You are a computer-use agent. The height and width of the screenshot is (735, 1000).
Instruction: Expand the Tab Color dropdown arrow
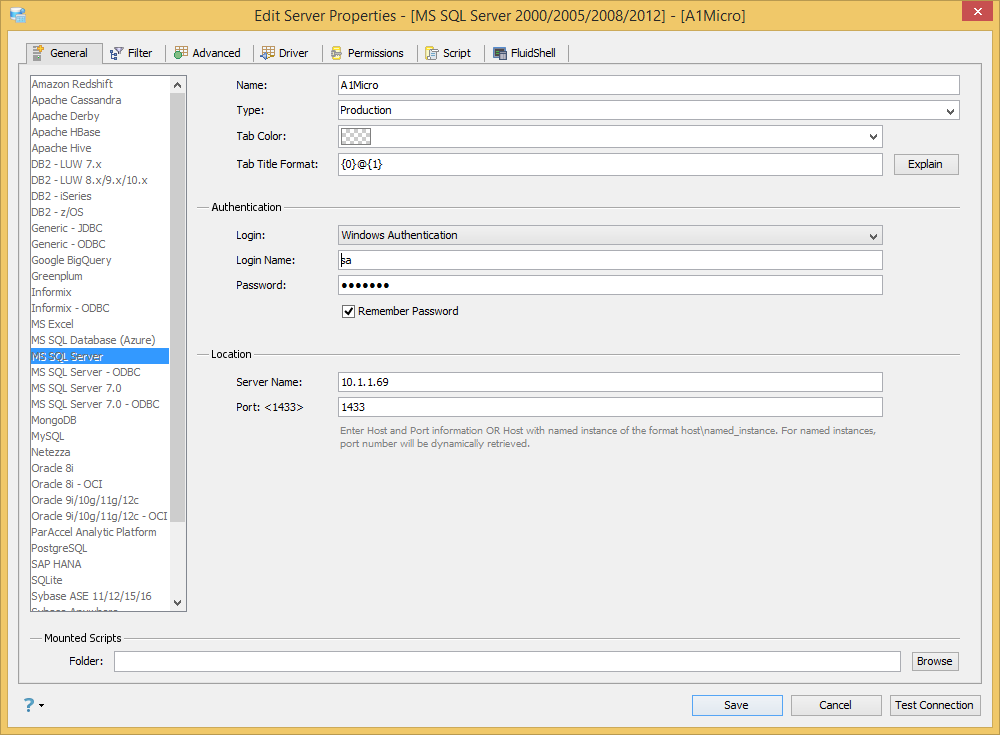tap(873, 137)
